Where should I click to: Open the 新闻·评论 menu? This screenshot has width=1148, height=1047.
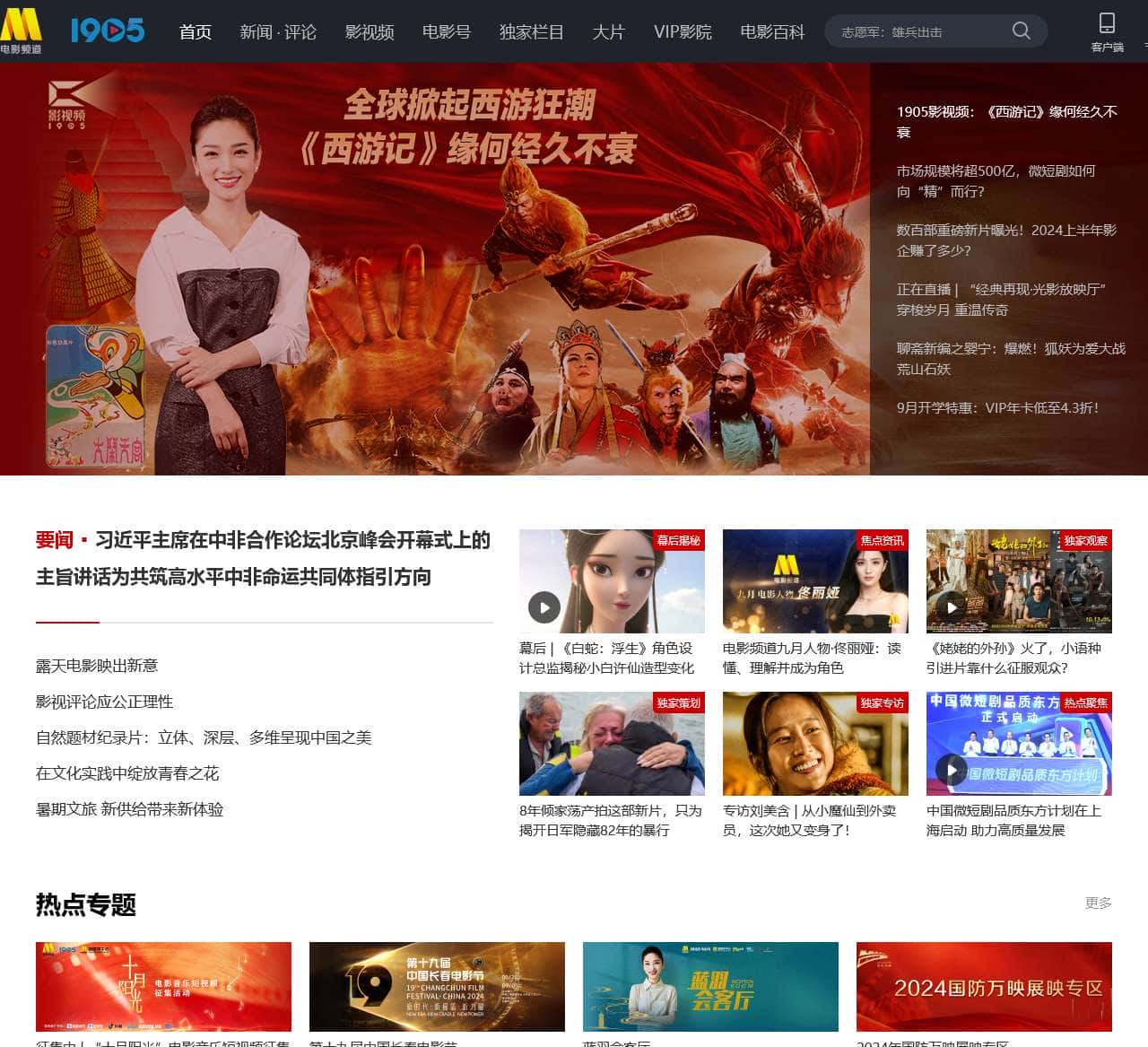pos(278,32)
